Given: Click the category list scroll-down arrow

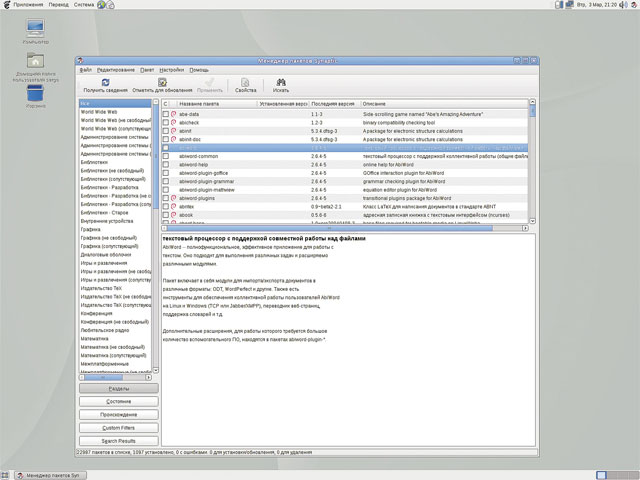Looking at the screenshot, I should 156,370.
